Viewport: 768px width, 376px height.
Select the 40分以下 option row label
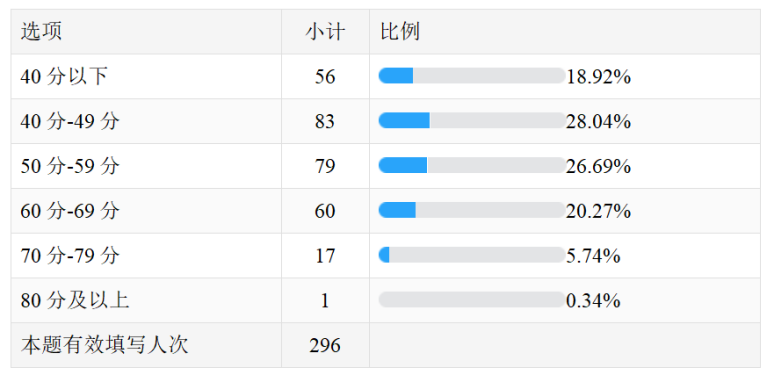[x=64, y=77]
